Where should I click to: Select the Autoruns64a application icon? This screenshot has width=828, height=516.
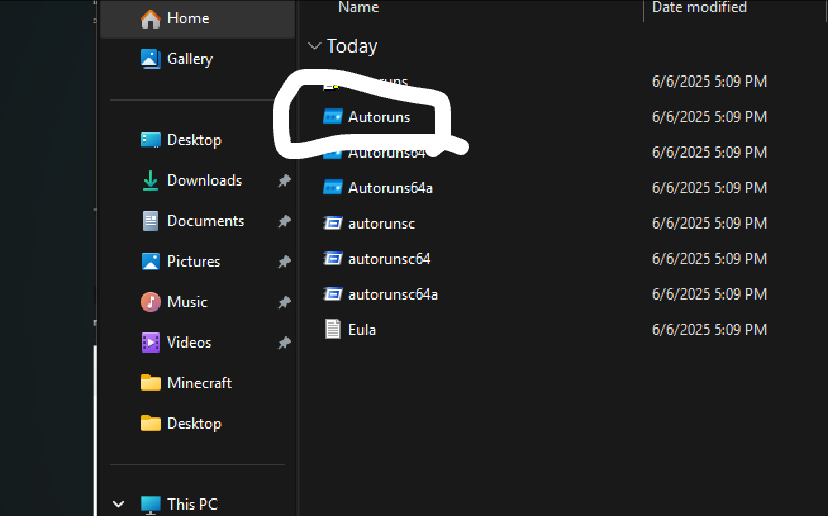click(333, 187)
